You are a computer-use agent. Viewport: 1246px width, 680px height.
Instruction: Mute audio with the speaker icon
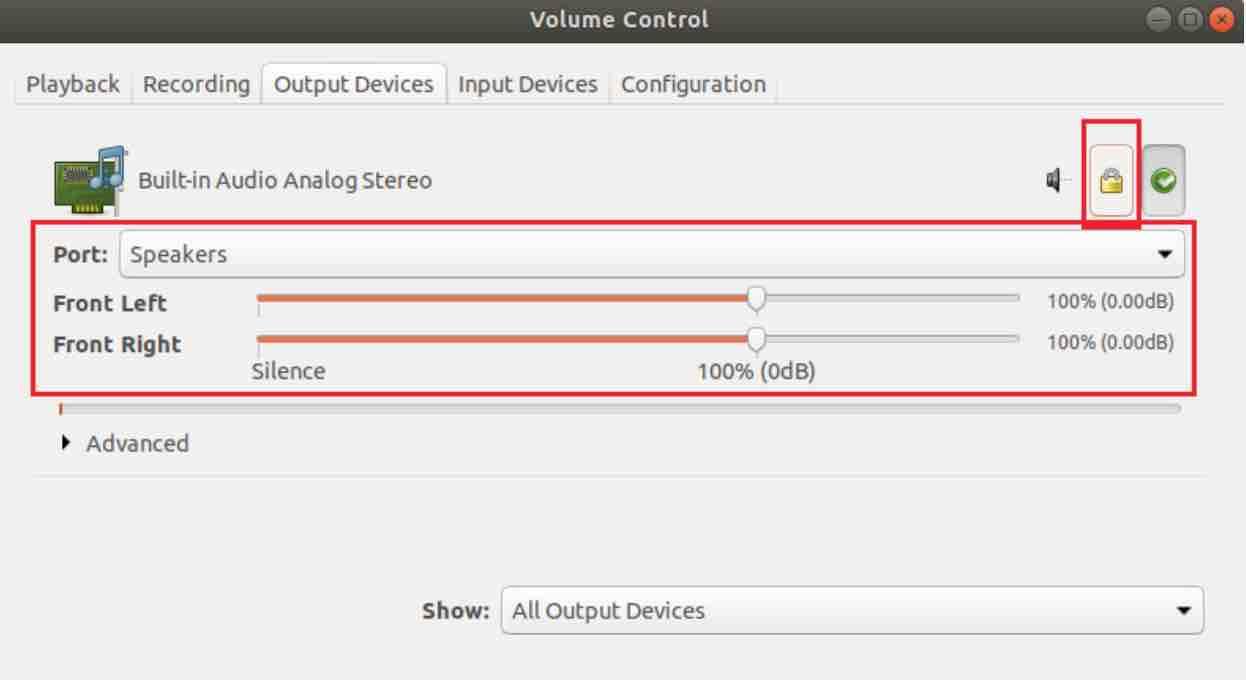click(x=1056, y=181)
